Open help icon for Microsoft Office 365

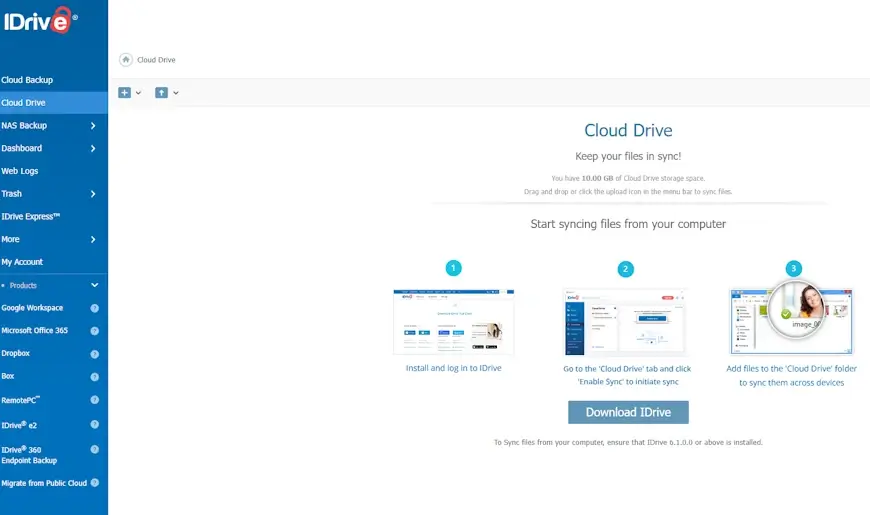[x=94, y=331]
